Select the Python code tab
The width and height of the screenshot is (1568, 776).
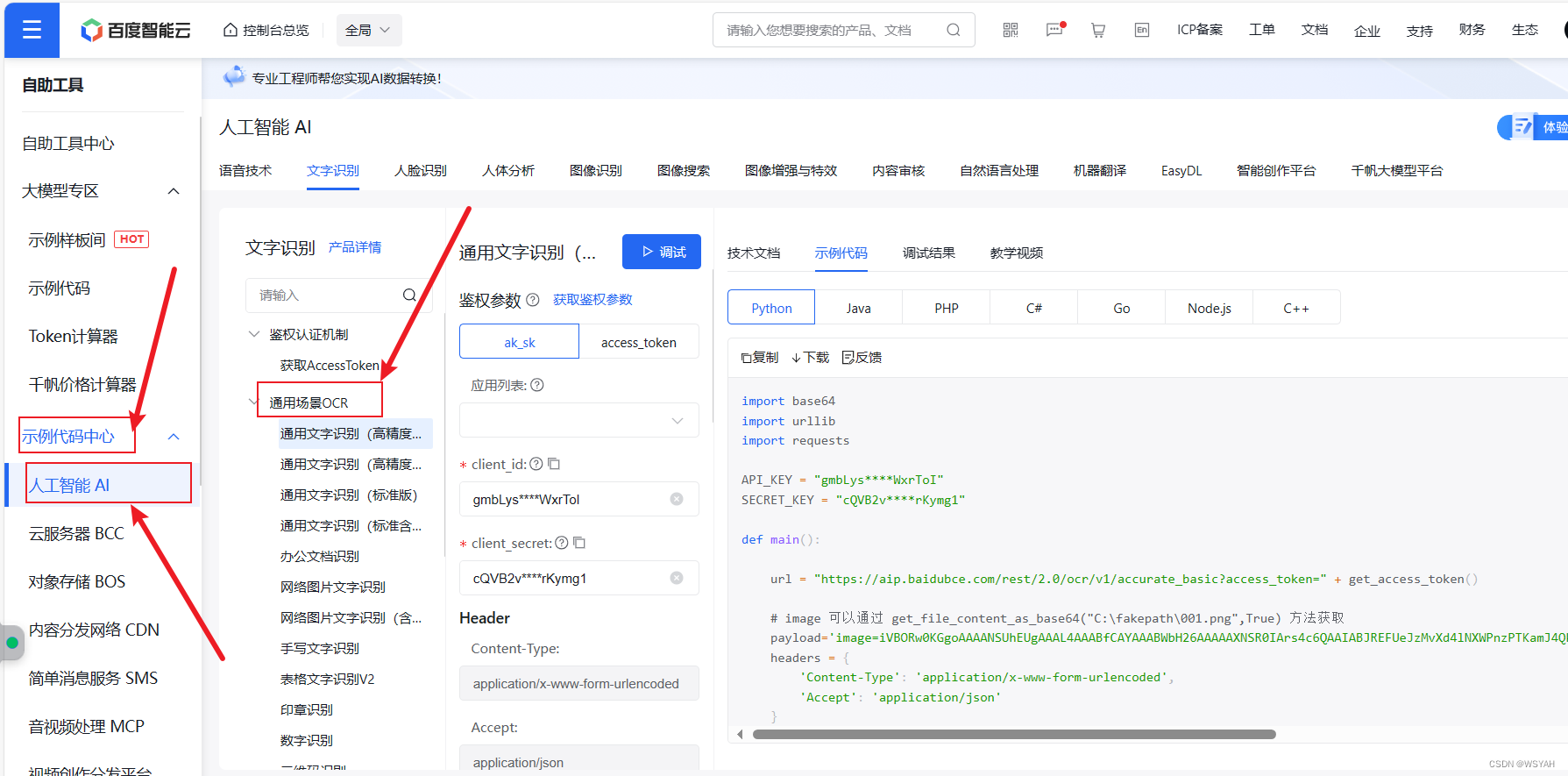(x=771, y=308)
